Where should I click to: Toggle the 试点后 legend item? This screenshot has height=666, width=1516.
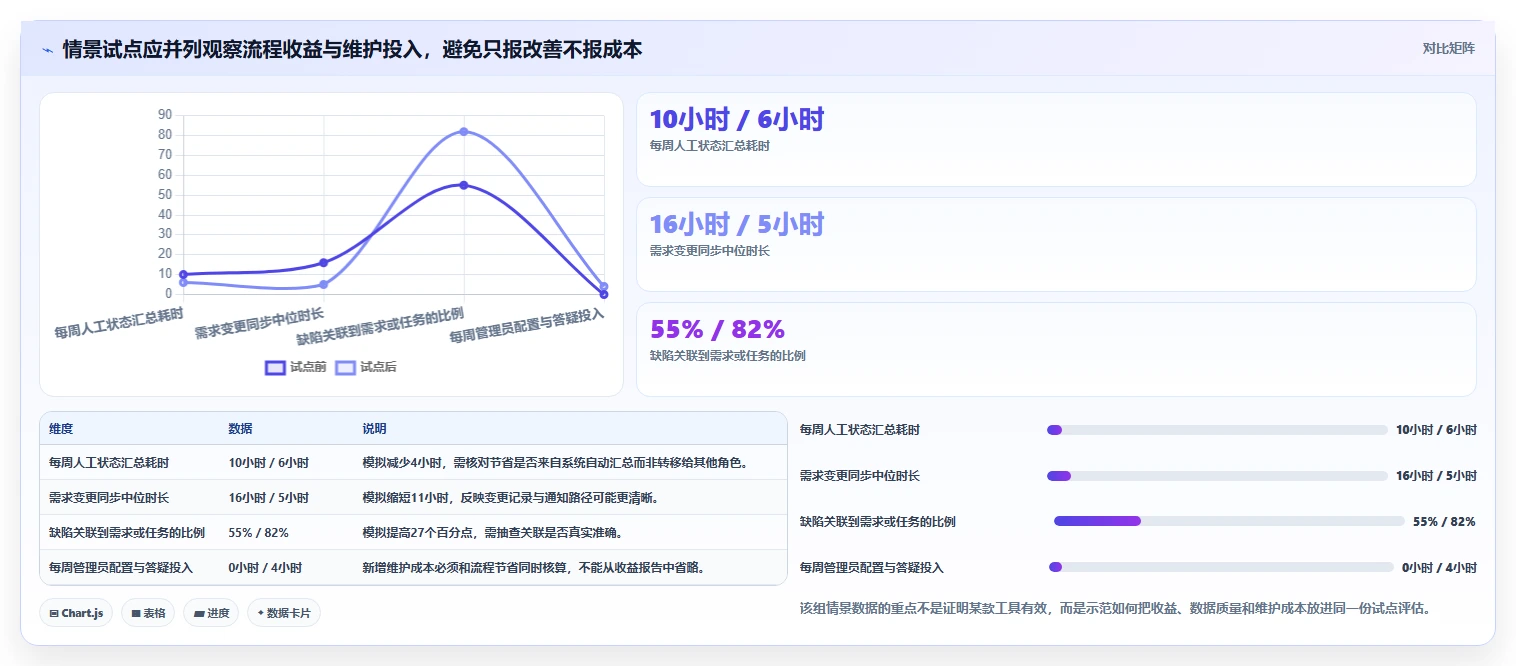366,367
